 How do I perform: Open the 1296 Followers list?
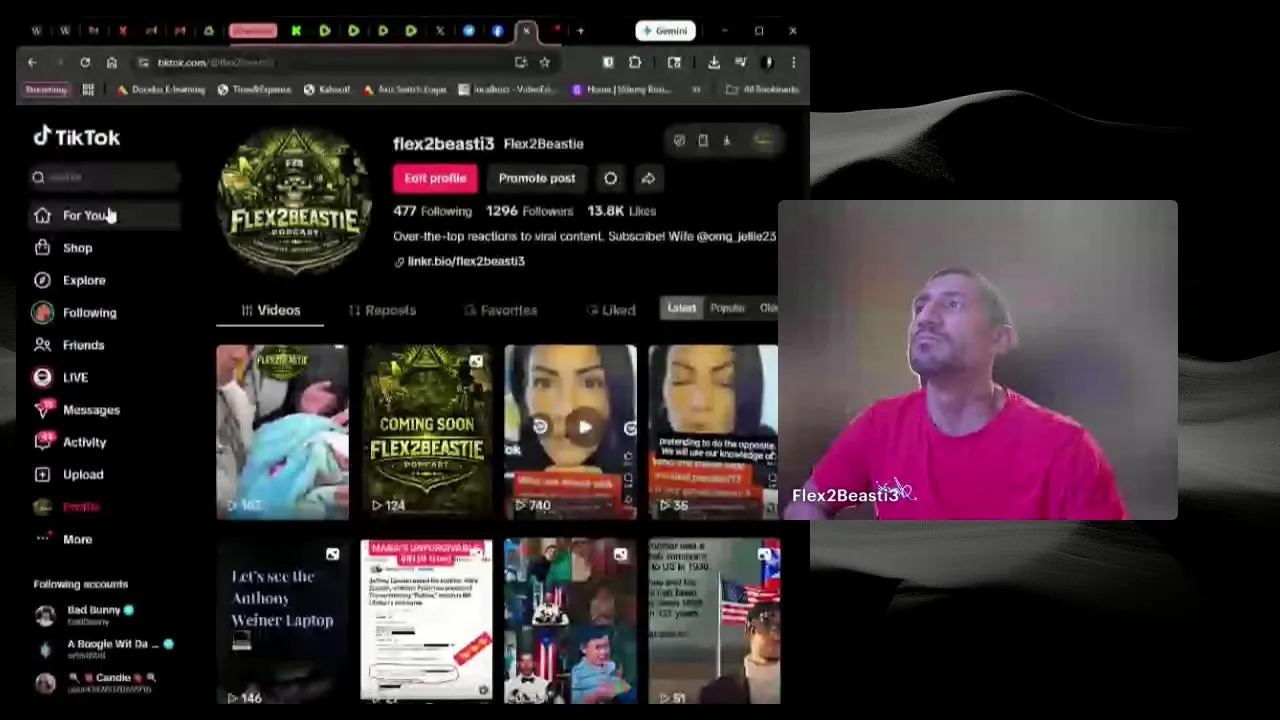(529, 211)
